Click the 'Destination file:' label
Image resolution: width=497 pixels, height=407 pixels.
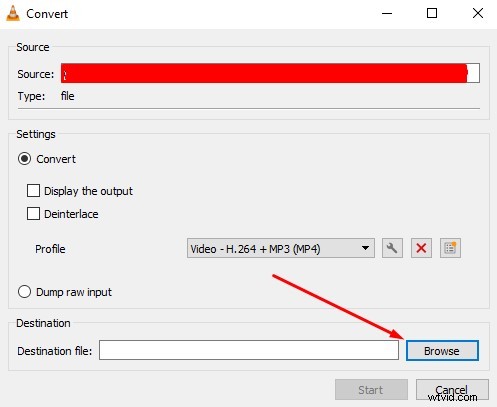pyautogui.click(x=55, y=351)
